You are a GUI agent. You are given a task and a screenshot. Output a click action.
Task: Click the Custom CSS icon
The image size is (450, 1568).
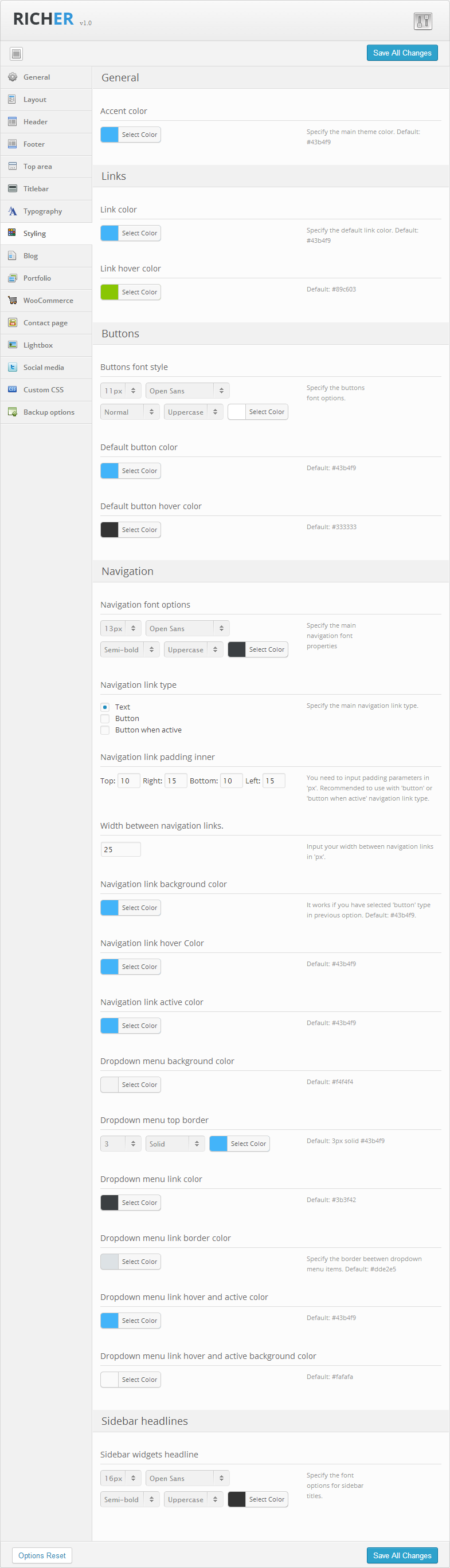pos(12,389)
